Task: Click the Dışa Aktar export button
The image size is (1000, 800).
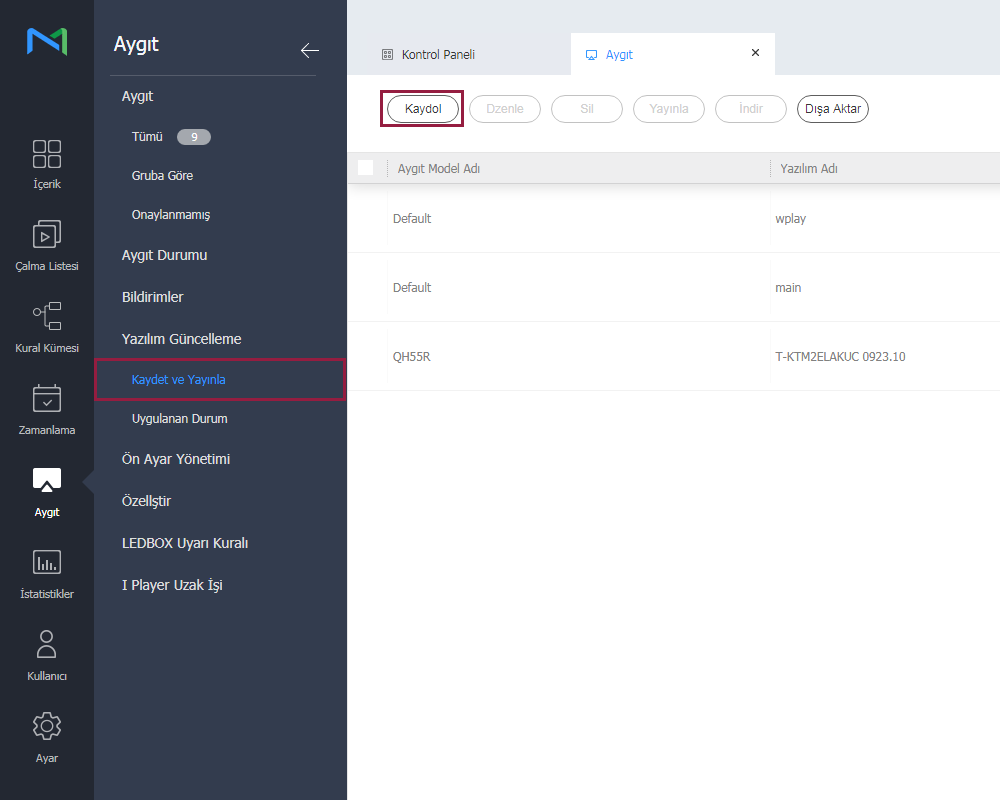Action: 832,109
